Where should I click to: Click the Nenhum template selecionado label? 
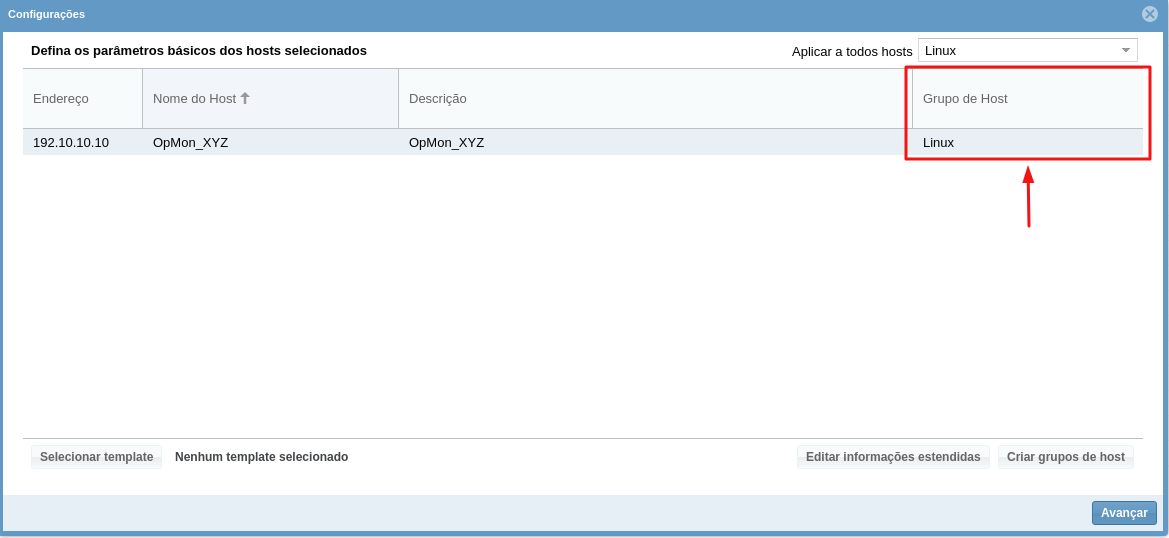tap(261, 457)
